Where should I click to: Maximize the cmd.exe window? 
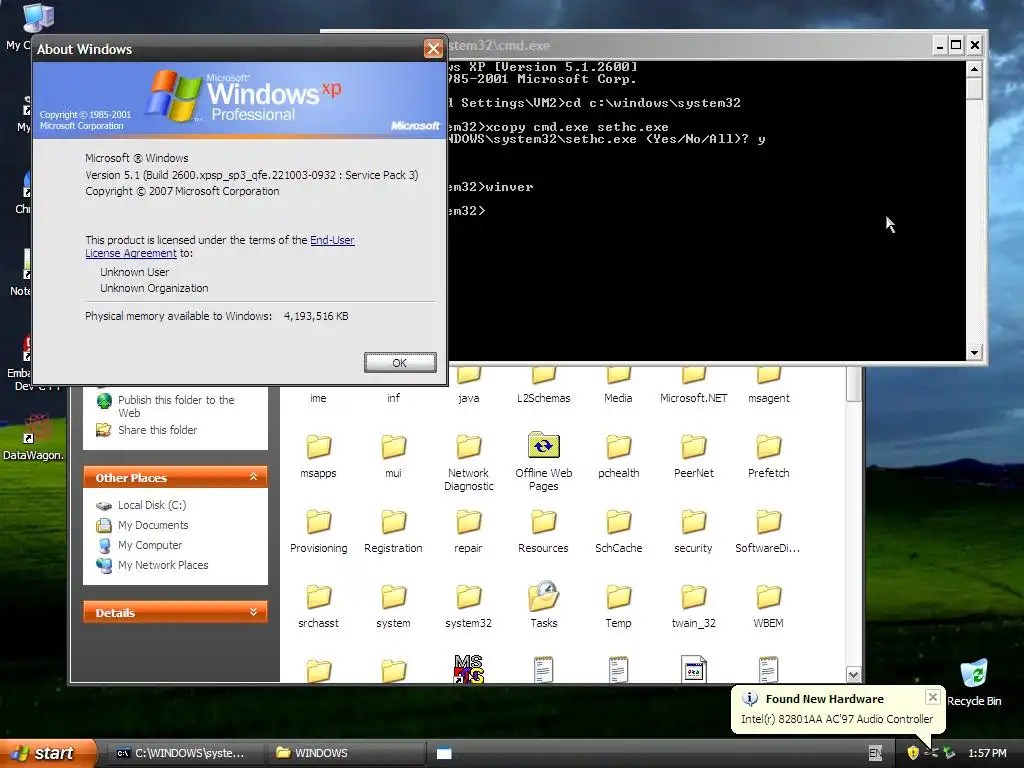click(x=956, y=45)
